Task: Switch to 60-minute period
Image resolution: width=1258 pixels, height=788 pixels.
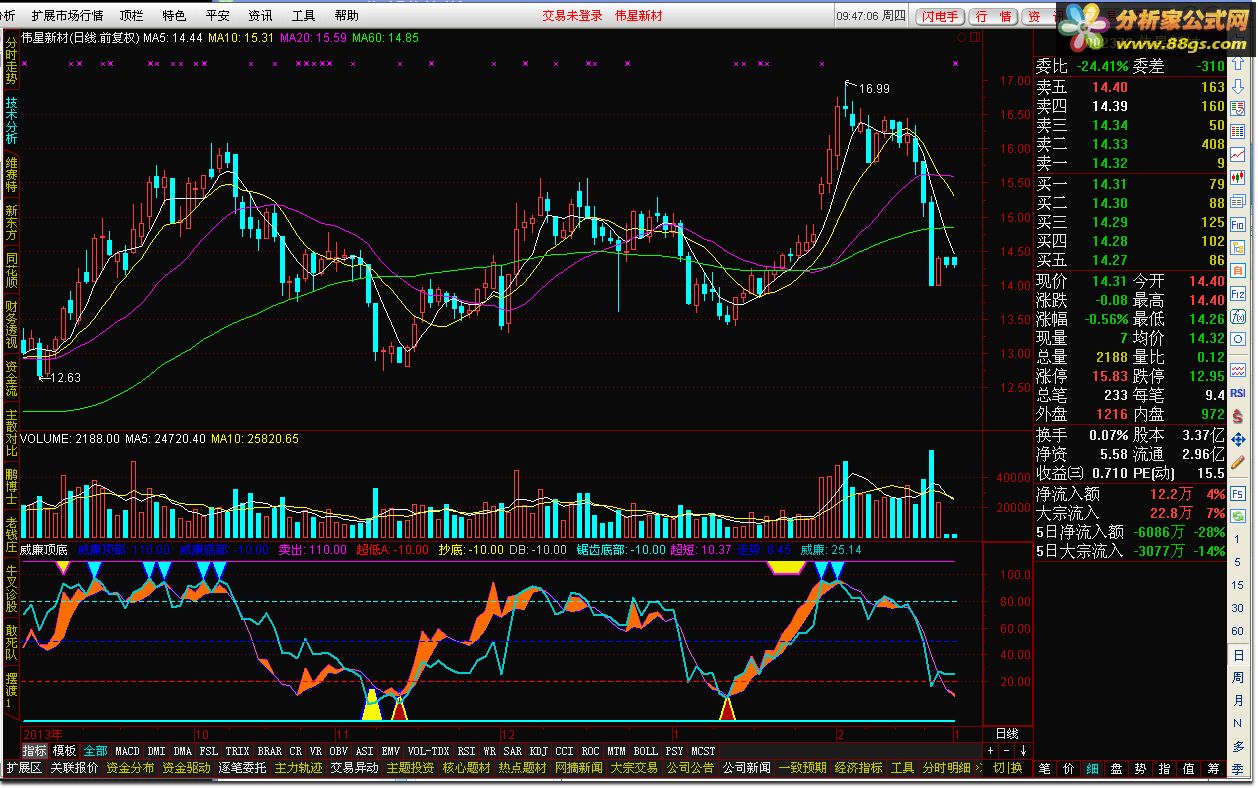Action: (x=1238, y=631)
